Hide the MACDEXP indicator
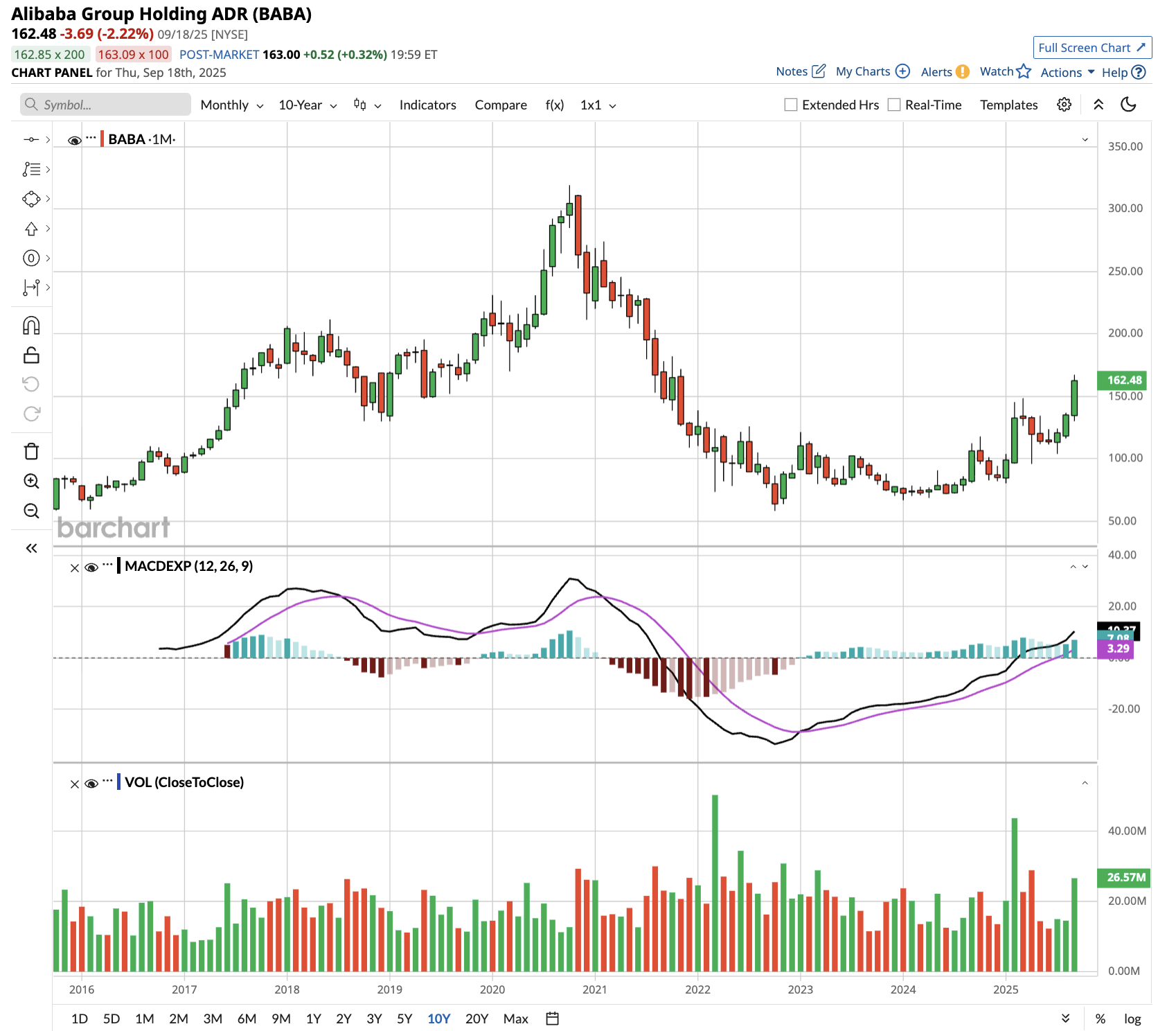The width and height of the screenshot is (1176, 1031). coord(91,568)
